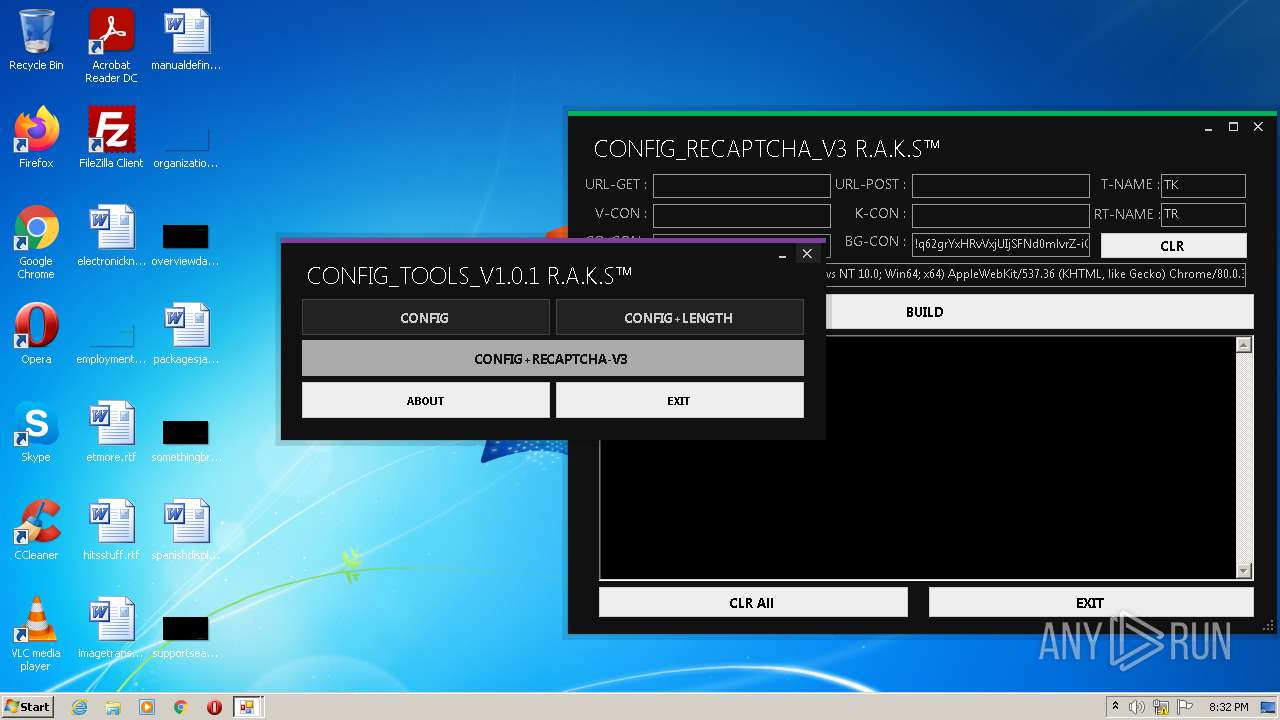
Task: Click into the BG-CON text field
Action: click(1000, 245)
